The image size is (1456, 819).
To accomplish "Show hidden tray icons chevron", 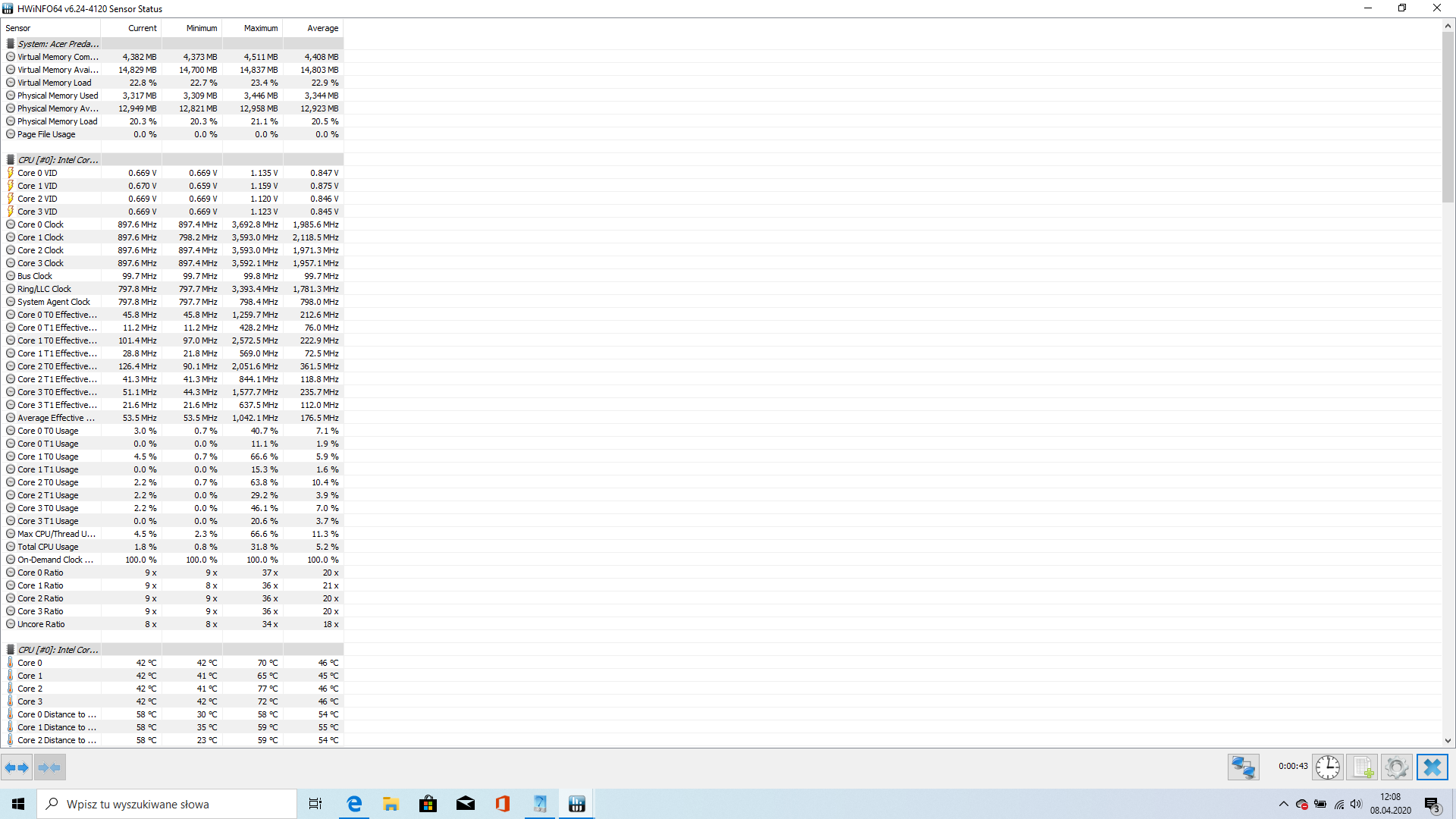I will click(x=1283, y=804).
